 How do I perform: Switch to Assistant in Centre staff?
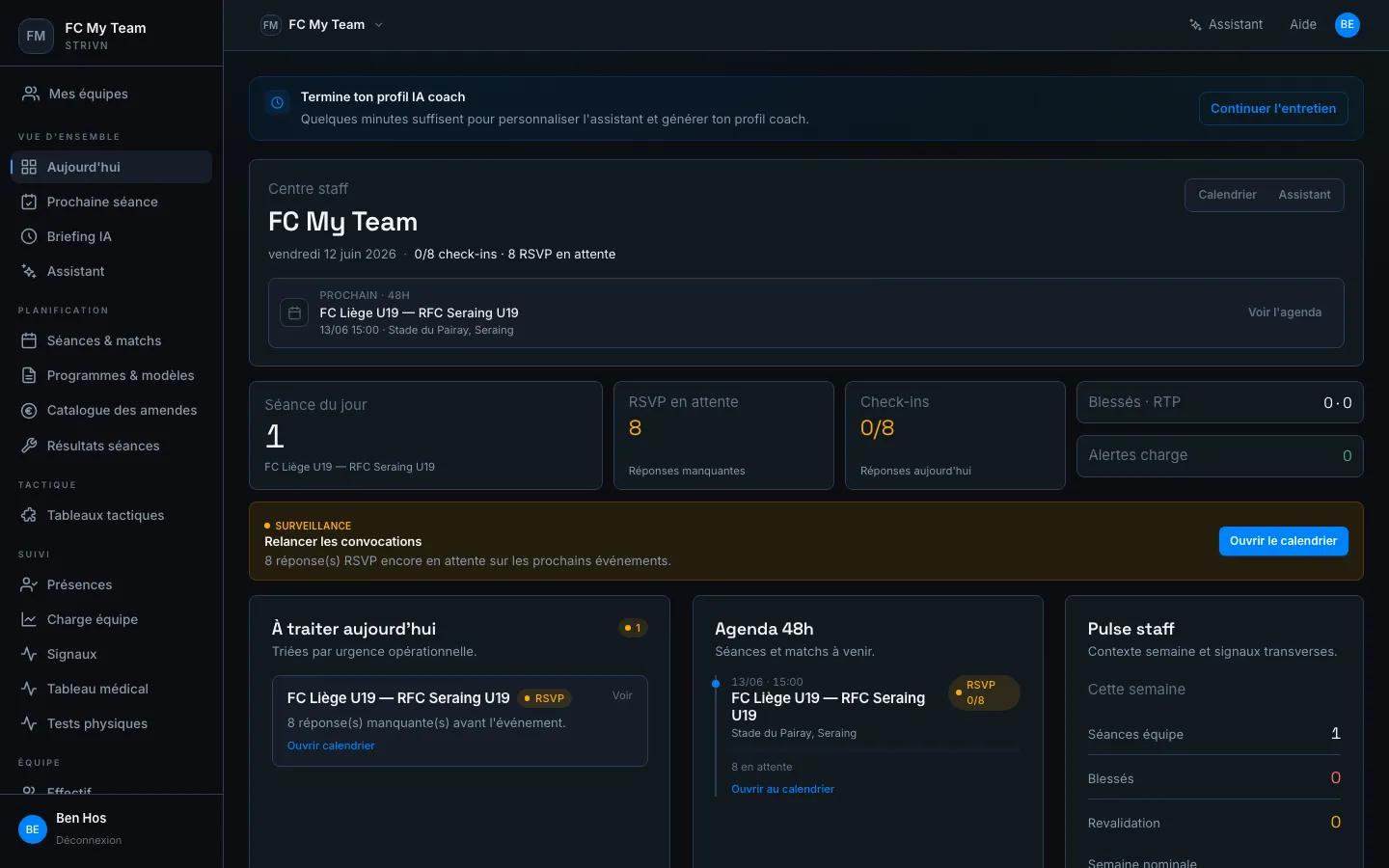pyautogui.click(x=1304, y=195)
